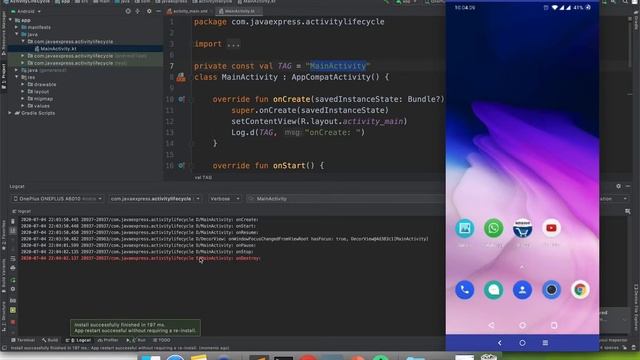Open Gallery app on phone screen
The width and height of the screenshot is (640, 360).
(x=464, y=228)
